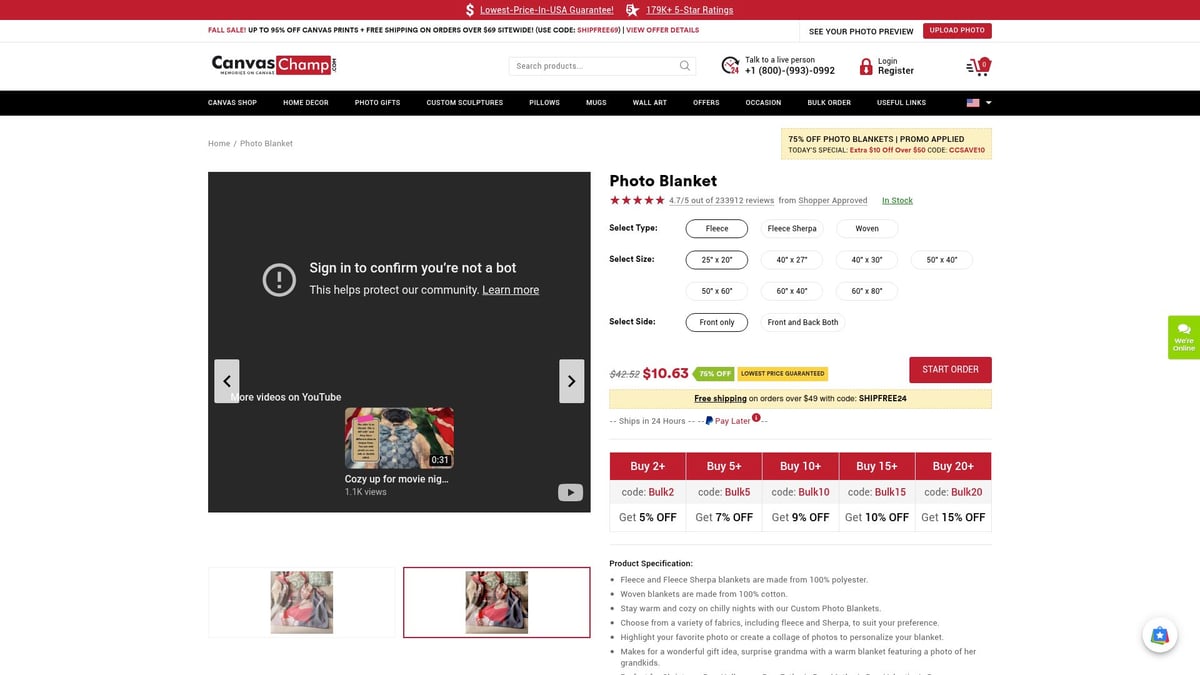1200x675 pixels.
Task: Select Front and Back Both side
Action: 802,322
